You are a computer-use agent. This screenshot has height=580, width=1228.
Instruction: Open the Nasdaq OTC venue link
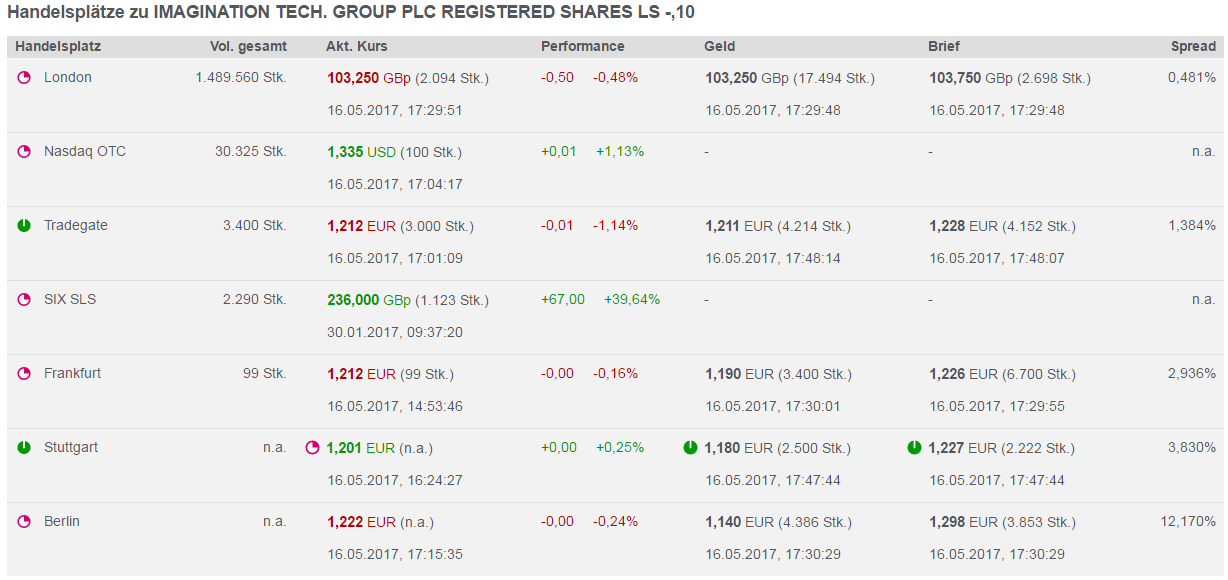tap(84, 151)
